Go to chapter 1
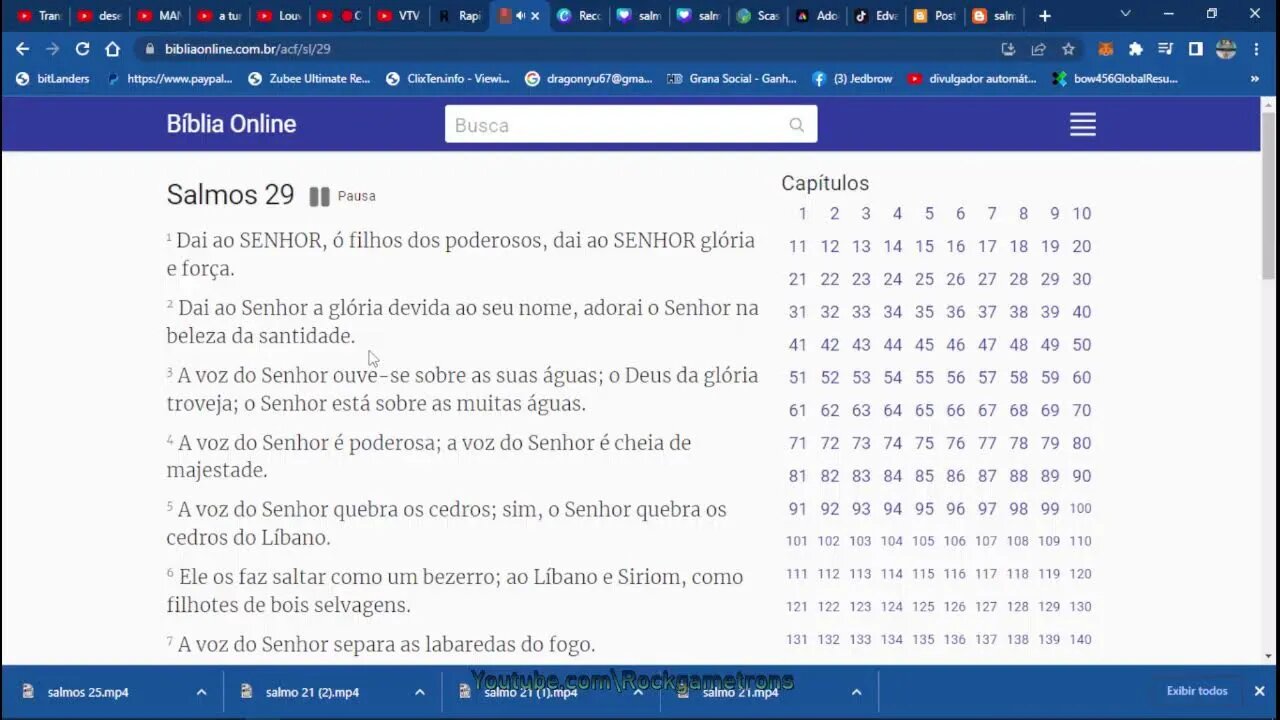This screenshot has width=1280, height=720. click(x=802, y=213)
